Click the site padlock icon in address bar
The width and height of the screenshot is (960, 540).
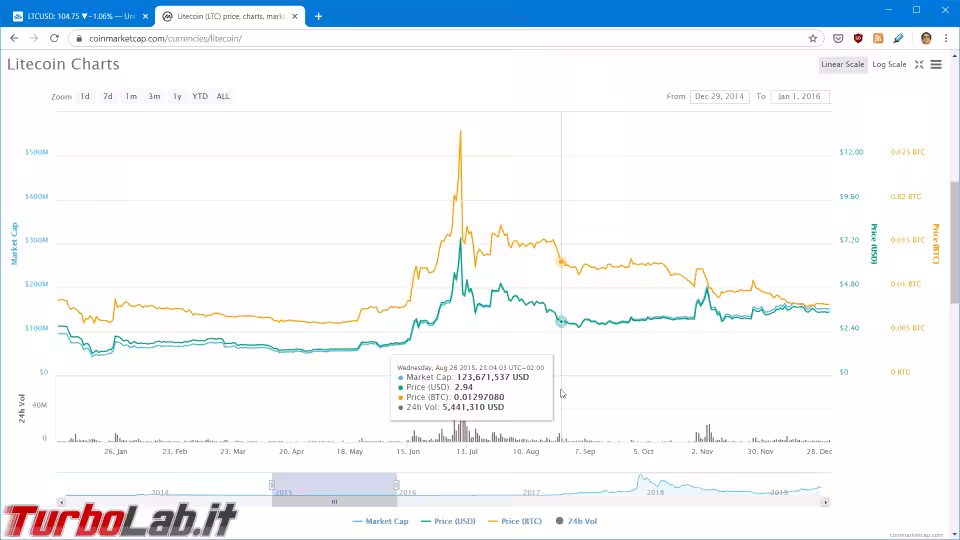pos(78,39)
